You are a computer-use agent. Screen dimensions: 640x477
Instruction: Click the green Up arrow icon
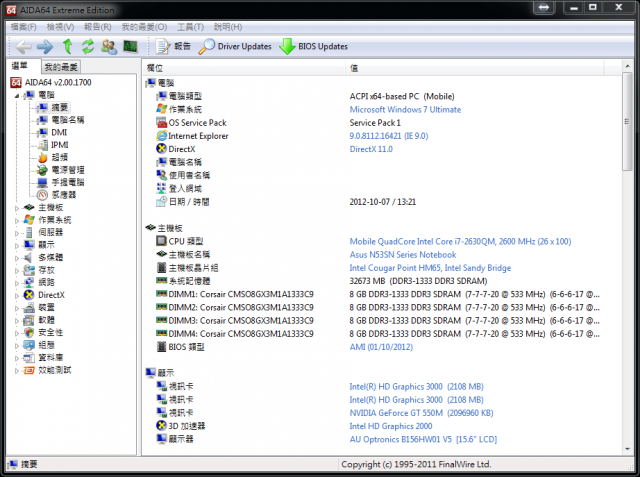pos(68,47)
